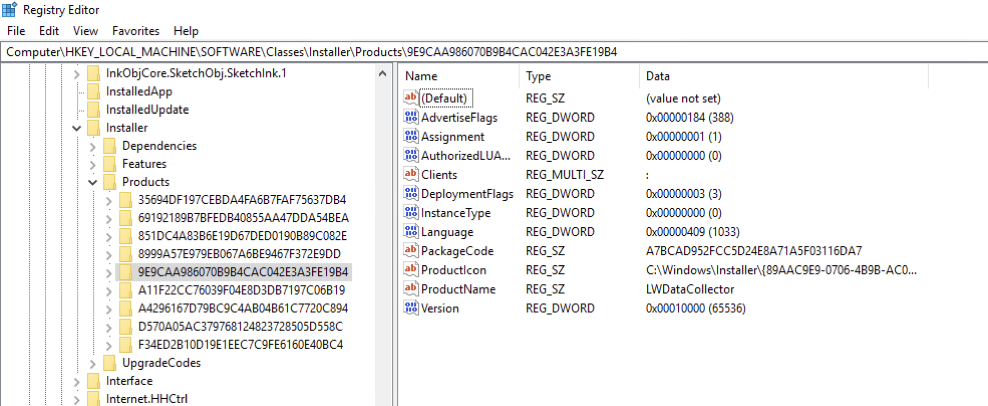Click the Products folder icon
The width and height of the screenshot is (988, 406).
110,182
